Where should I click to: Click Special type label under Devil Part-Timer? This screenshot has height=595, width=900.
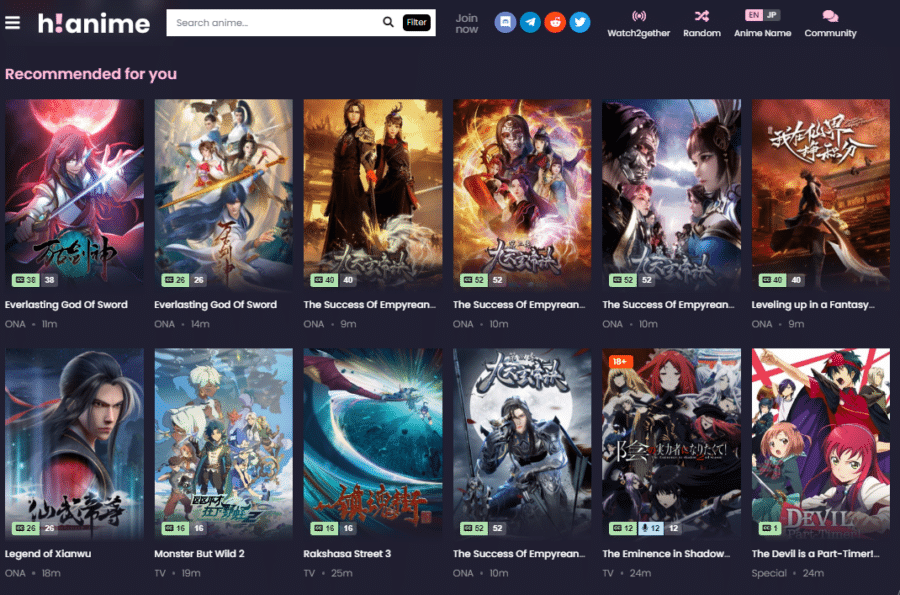pos(769,573)
